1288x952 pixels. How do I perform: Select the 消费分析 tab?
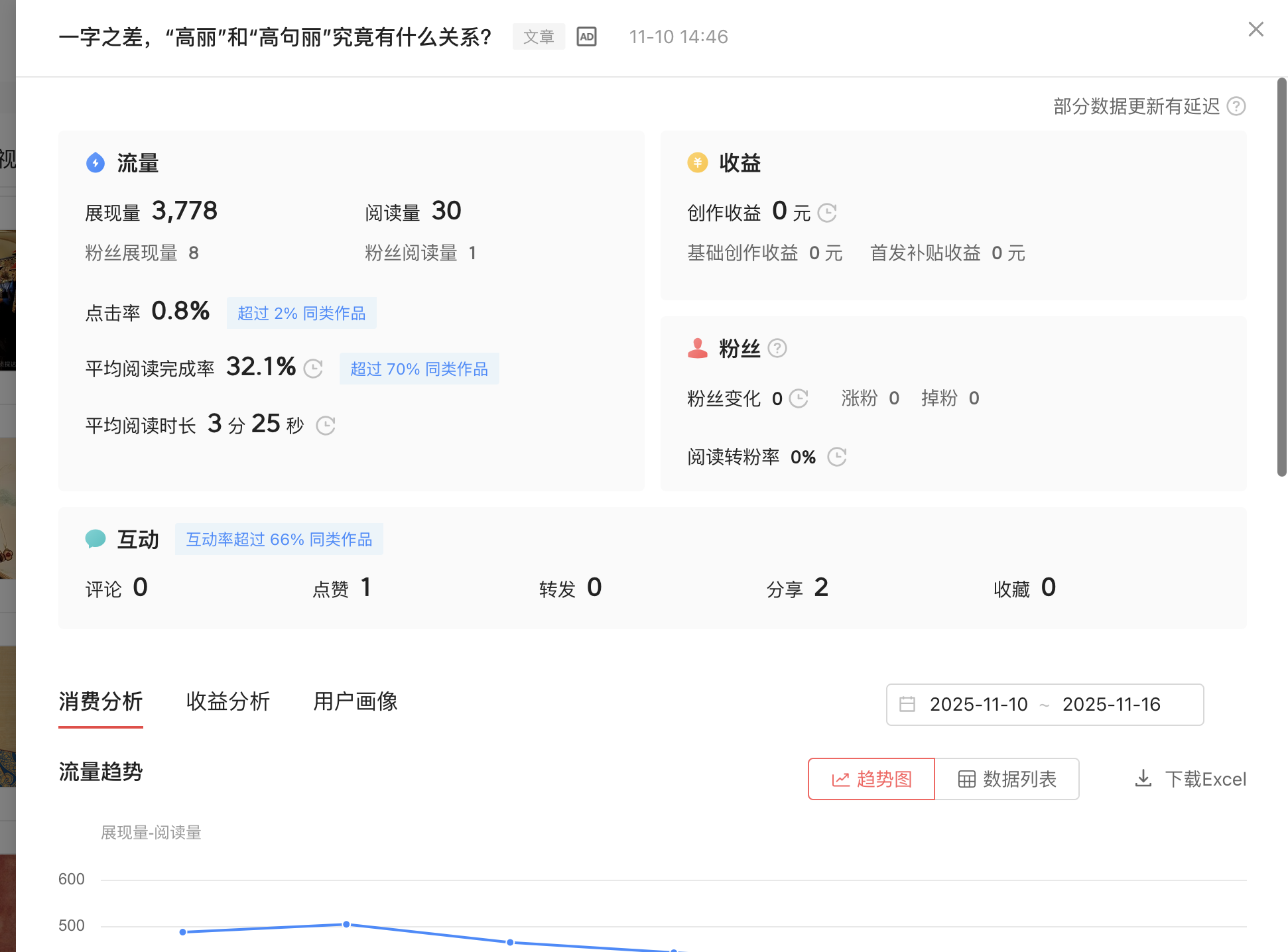pos(101,701)
